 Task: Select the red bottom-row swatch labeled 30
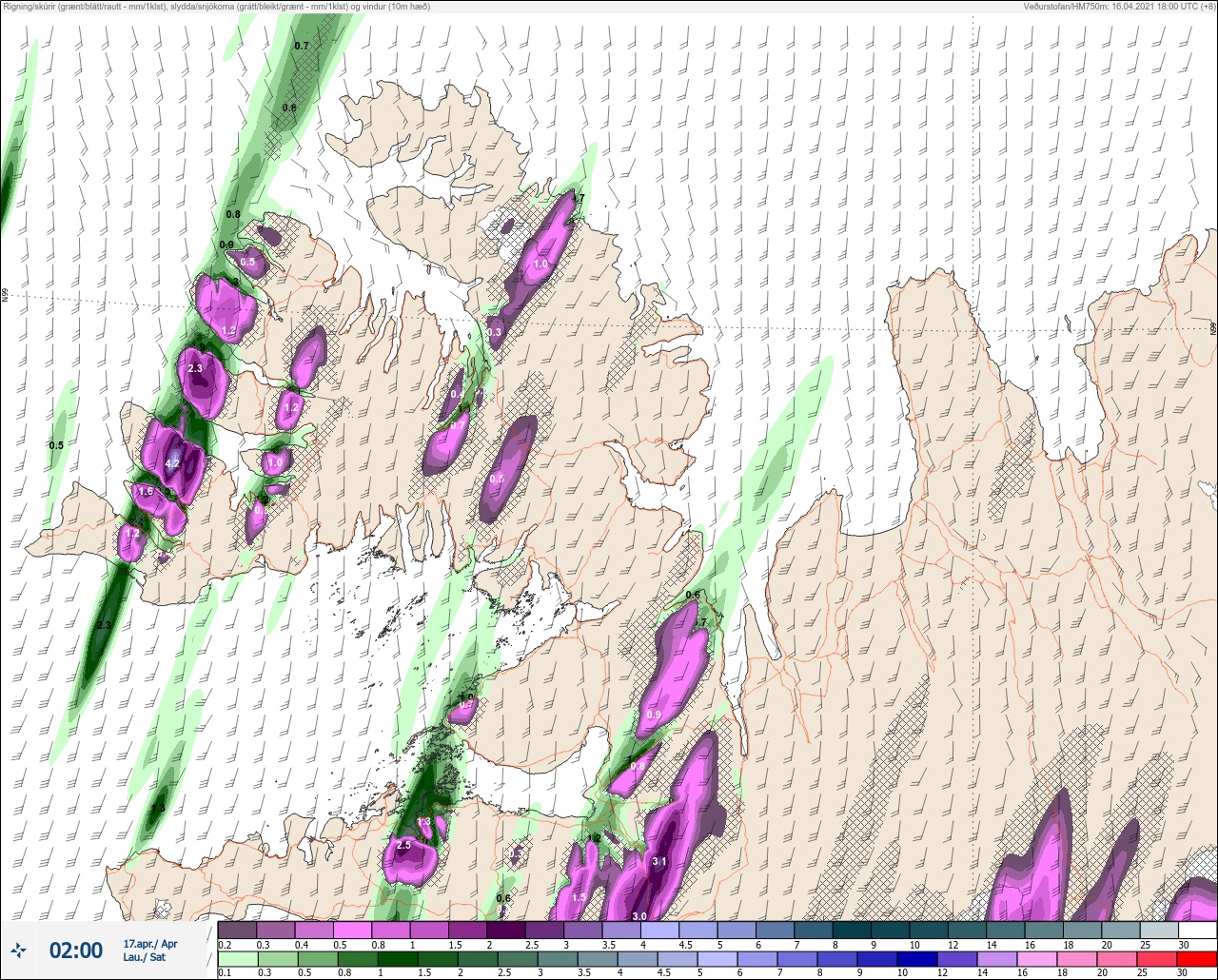pos(1197,958)
